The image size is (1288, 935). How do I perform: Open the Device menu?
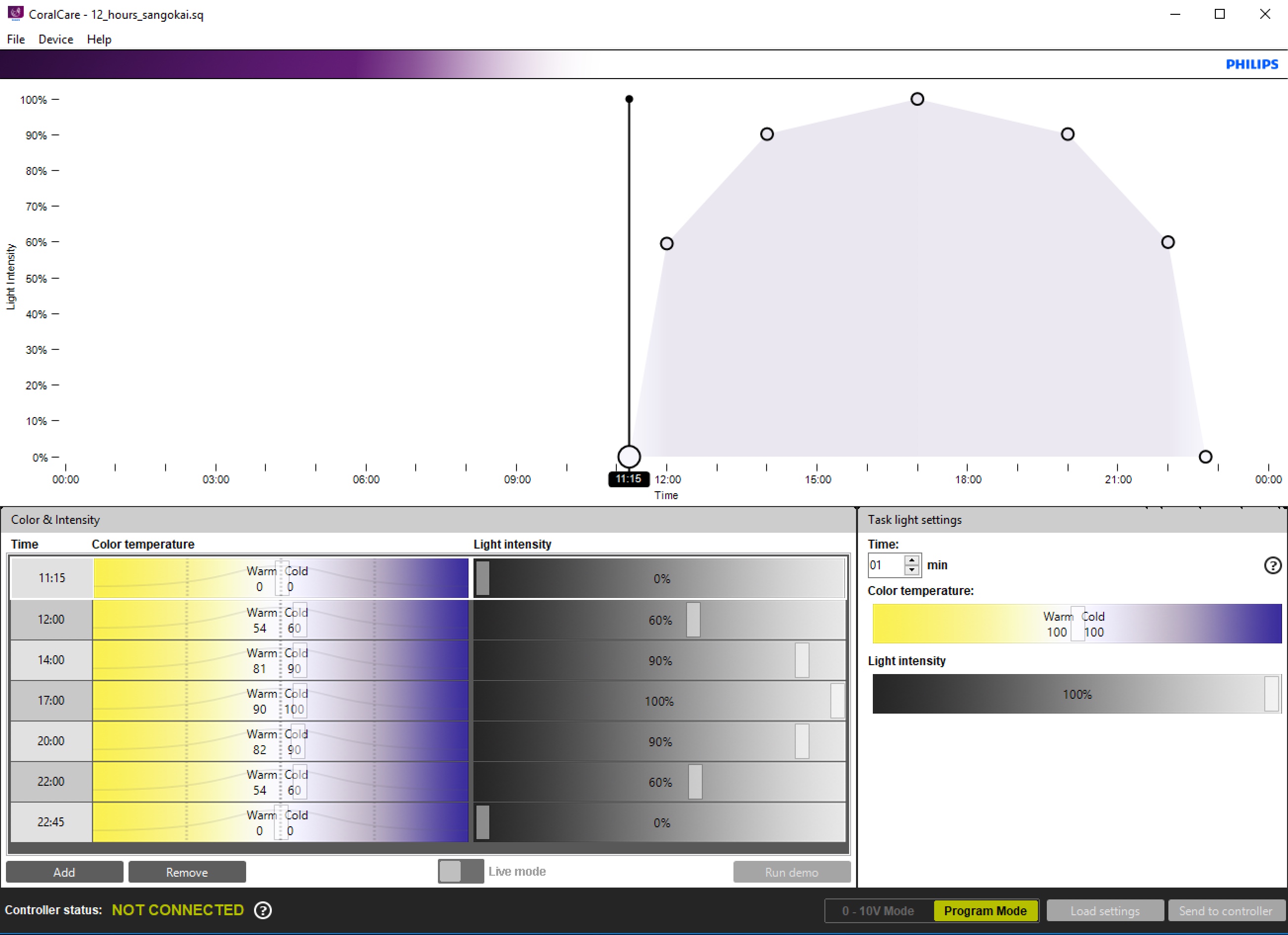(56, 39)
